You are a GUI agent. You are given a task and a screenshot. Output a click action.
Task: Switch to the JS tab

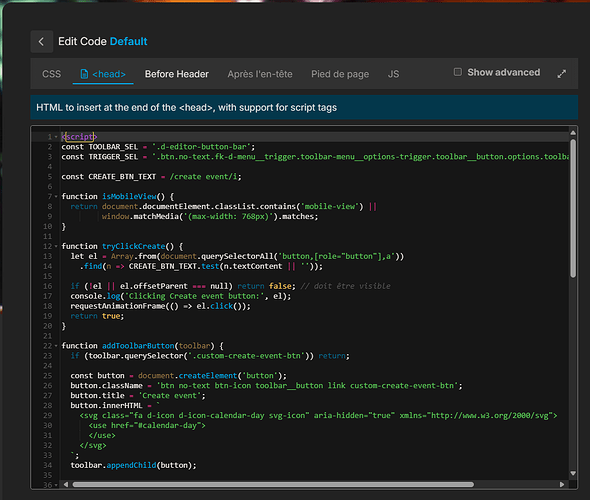pyautogui.click(x=393, y=74)
